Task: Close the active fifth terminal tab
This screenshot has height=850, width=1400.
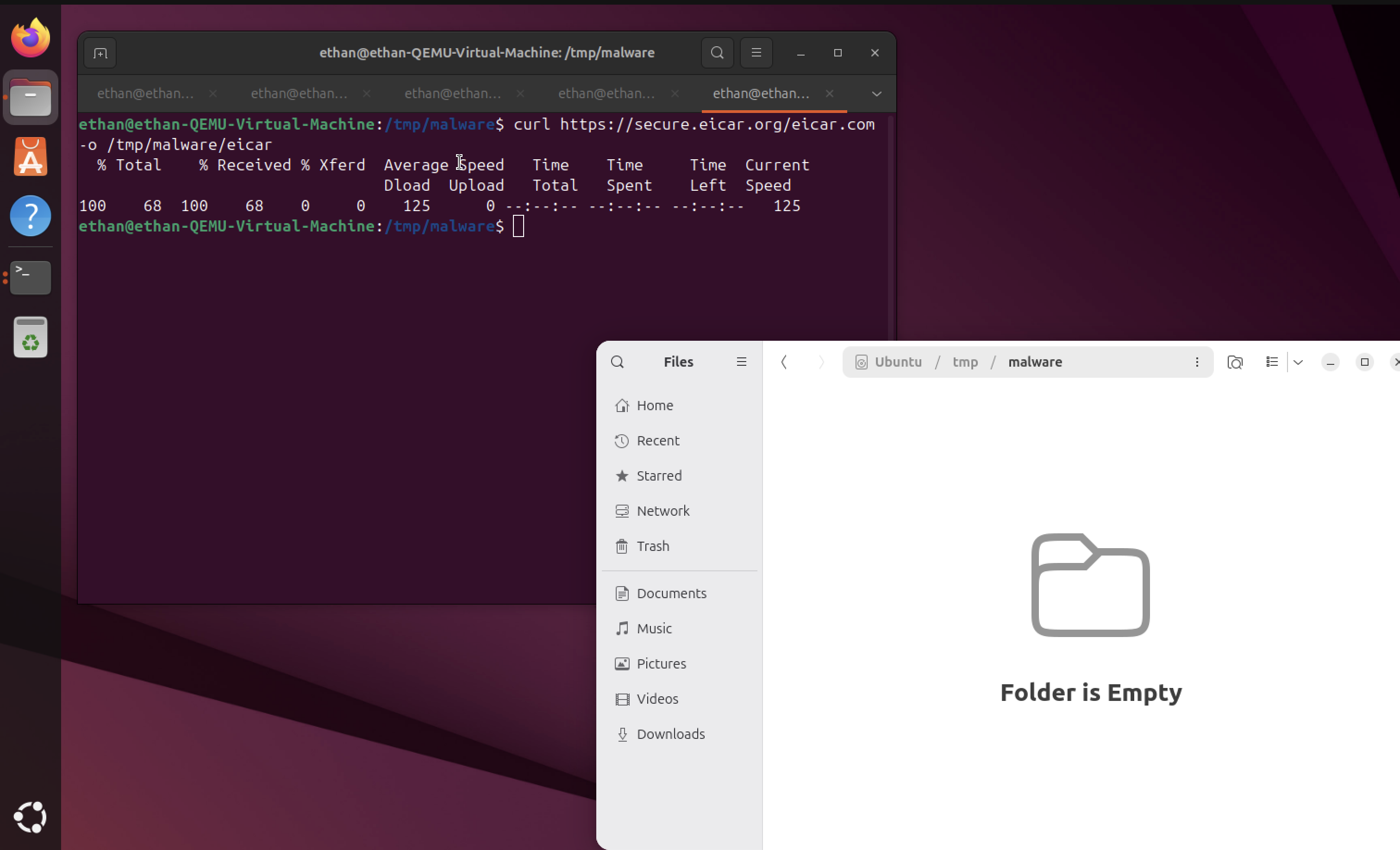Action: (829, 94)
